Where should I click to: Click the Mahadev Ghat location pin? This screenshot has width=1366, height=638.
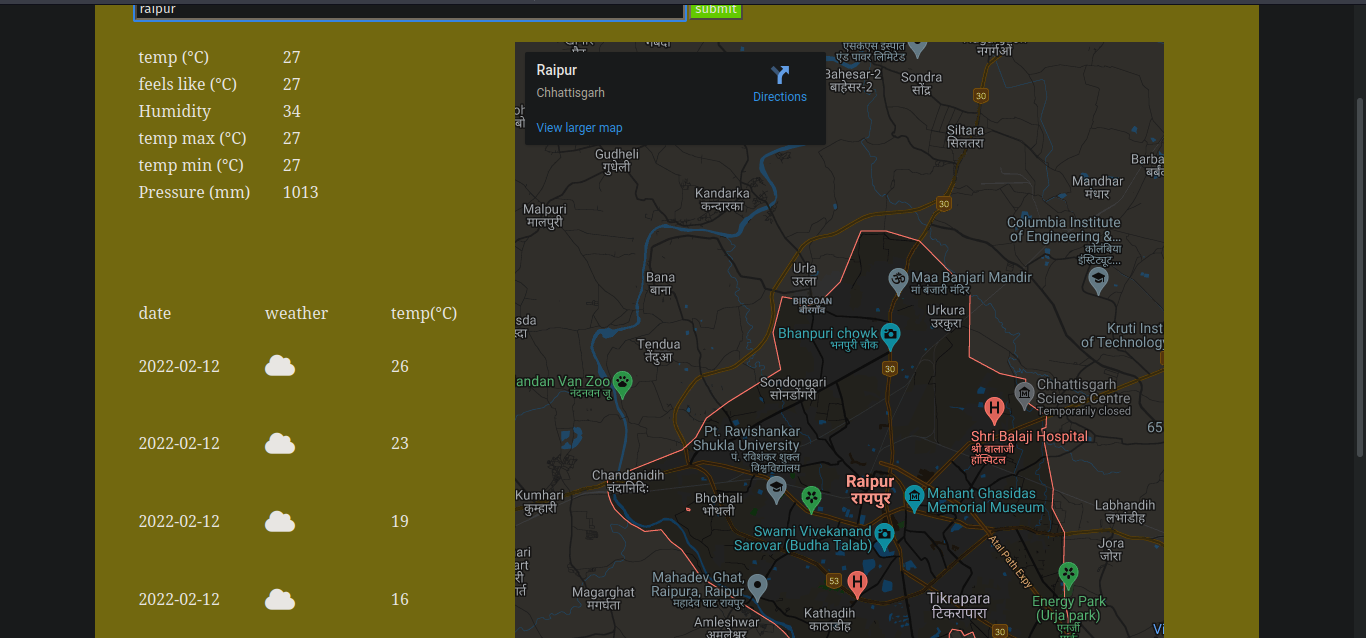pyautogui.click(x=757, y=588)
